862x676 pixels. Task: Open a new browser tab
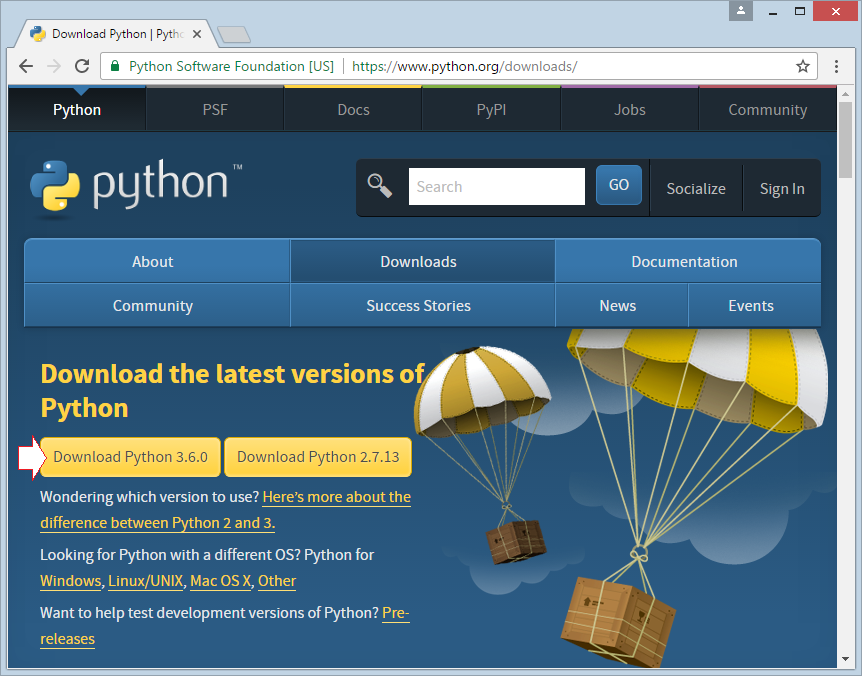point(234,35)
